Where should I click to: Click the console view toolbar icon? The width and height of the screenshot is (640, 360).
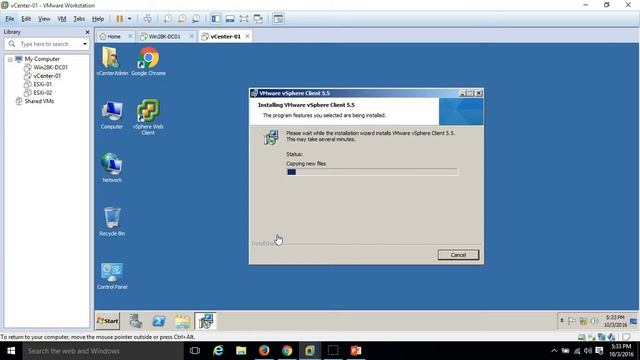(278, 19)
